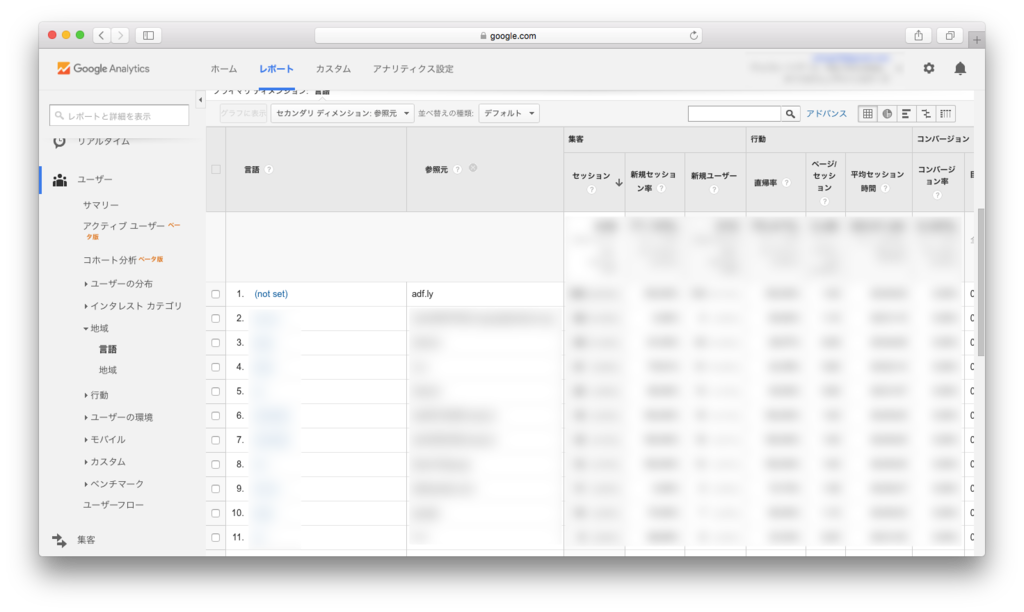This screenshot has width=1024, height=612.
Task: Click help icon next to 参照元 column header
Action: [x=457, y=169]
